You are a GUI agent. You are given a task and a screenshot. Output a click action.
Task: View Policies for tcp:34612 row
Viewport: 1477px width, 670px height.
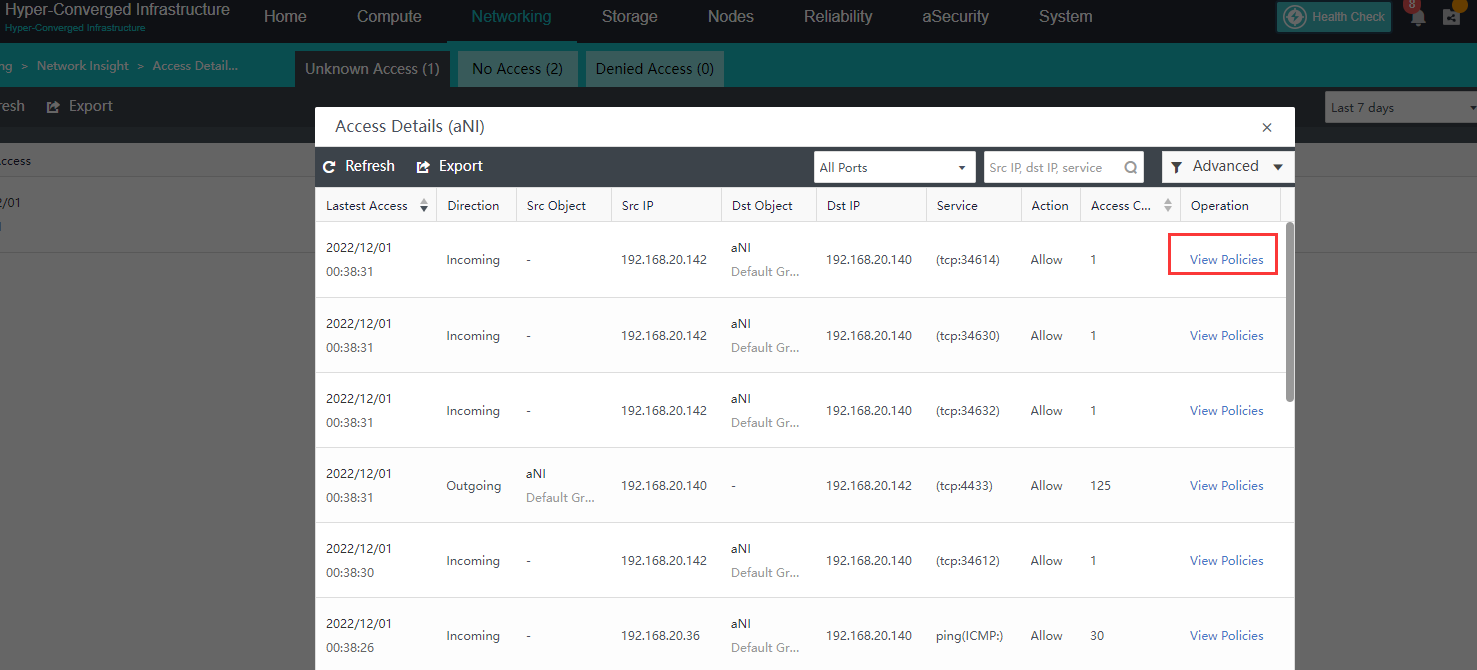(1226, 561)
